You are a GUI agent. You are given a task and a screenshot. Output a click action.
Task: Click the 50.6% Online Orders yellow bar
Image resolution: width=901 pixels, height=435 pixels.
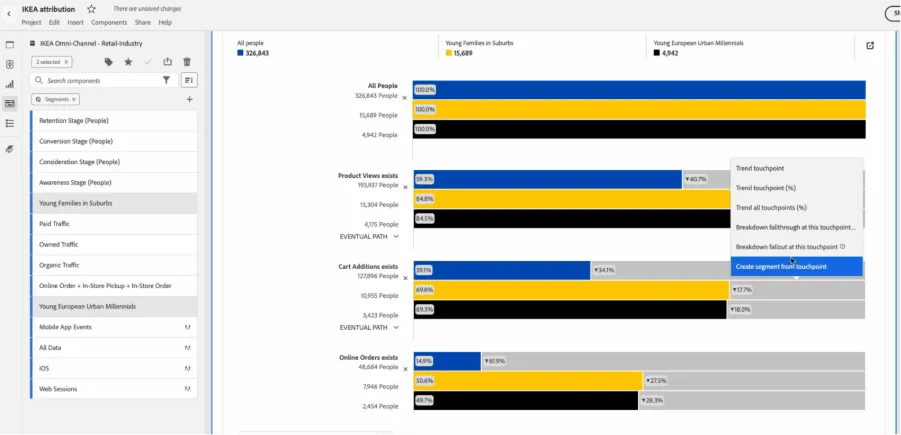528,380
